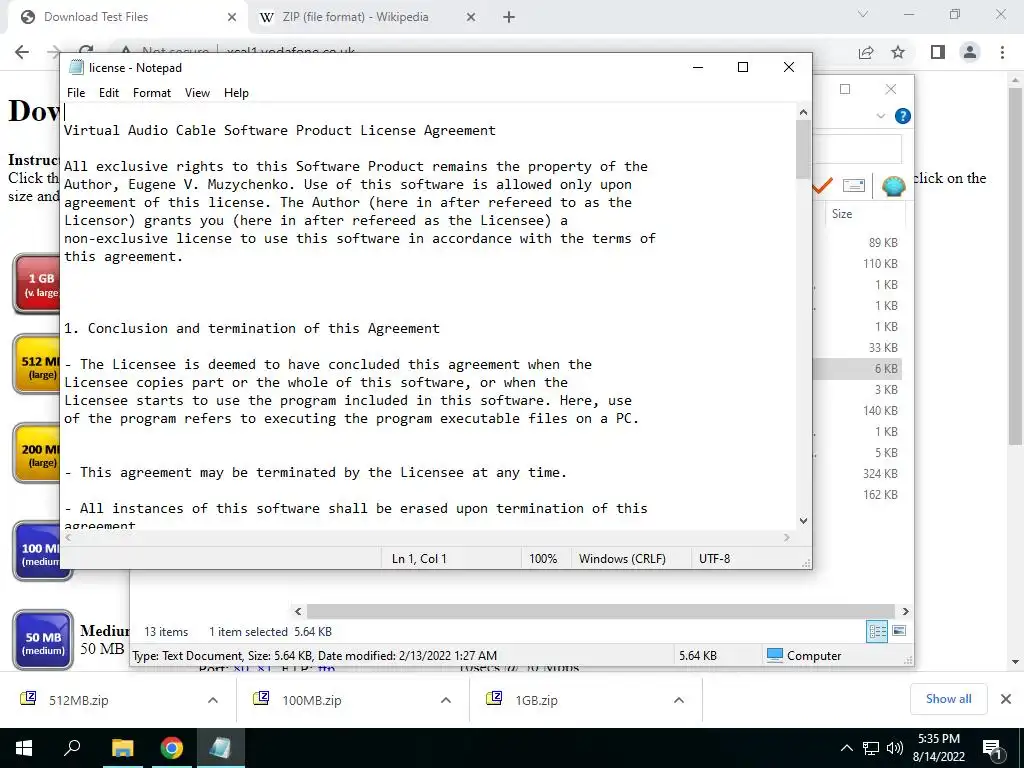This screenshot has width=1024, height=768.
Task: Expand options for 1GB.zip download
Action: point(679,700)
